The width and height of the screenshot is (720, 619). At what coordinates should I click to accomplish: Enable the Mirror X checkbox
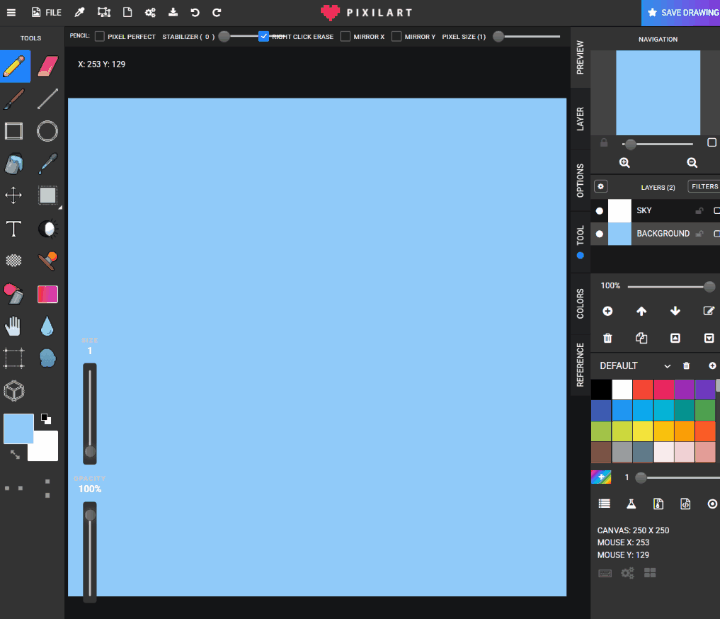(x=345, y=36)
